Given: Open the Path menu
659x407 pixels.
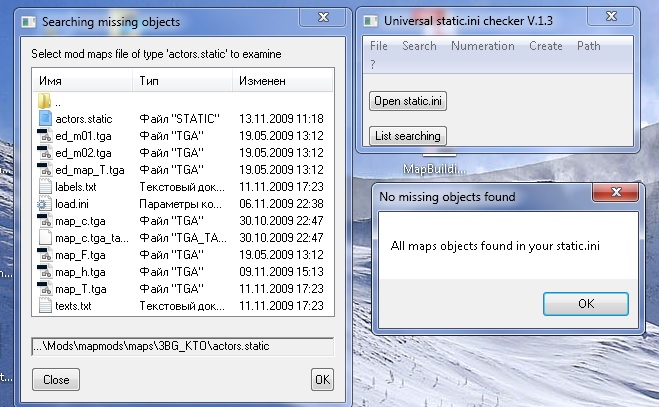Looking at the screenshot, I should (588, 46).
